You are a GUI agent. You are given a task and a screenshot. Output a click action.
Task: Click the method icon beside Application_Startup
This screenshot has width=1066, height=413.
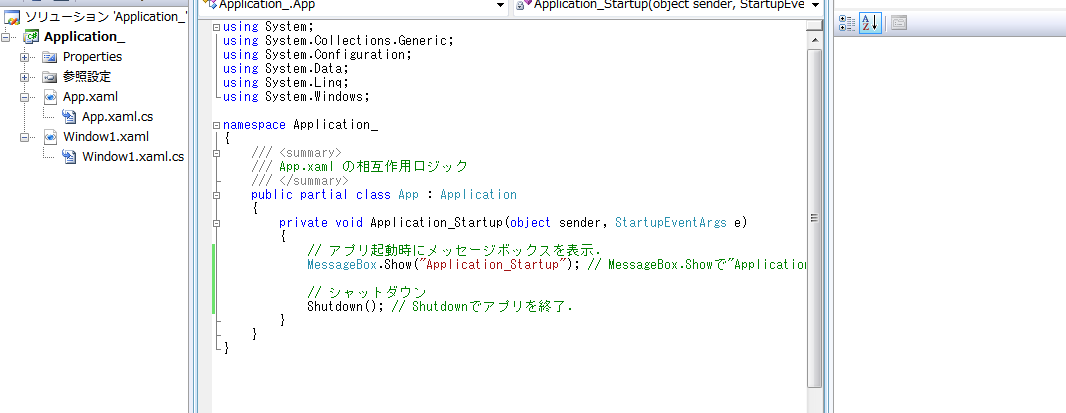point(523,5)
